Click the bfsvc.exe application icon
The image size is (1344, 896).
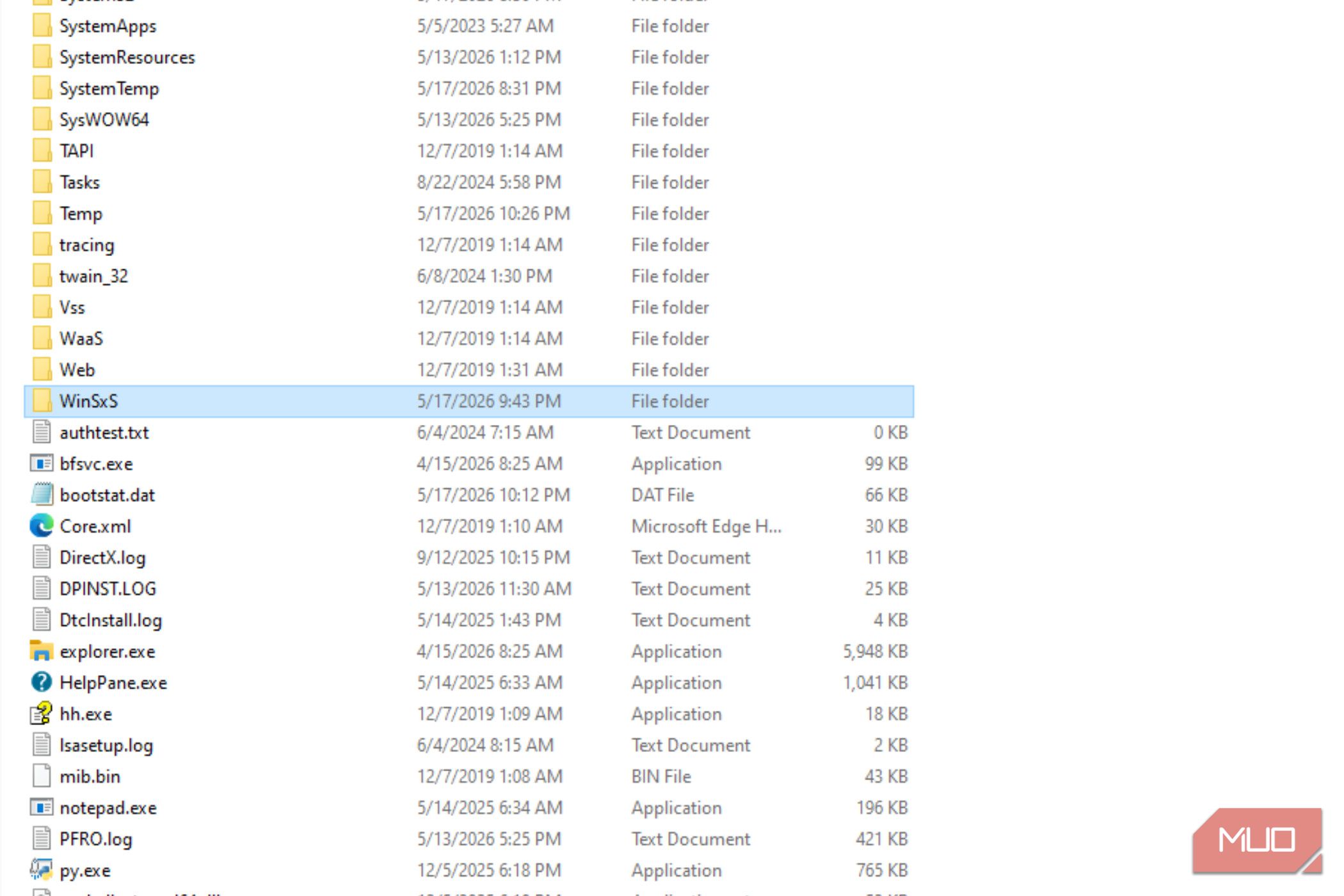(x=42, y=463)
